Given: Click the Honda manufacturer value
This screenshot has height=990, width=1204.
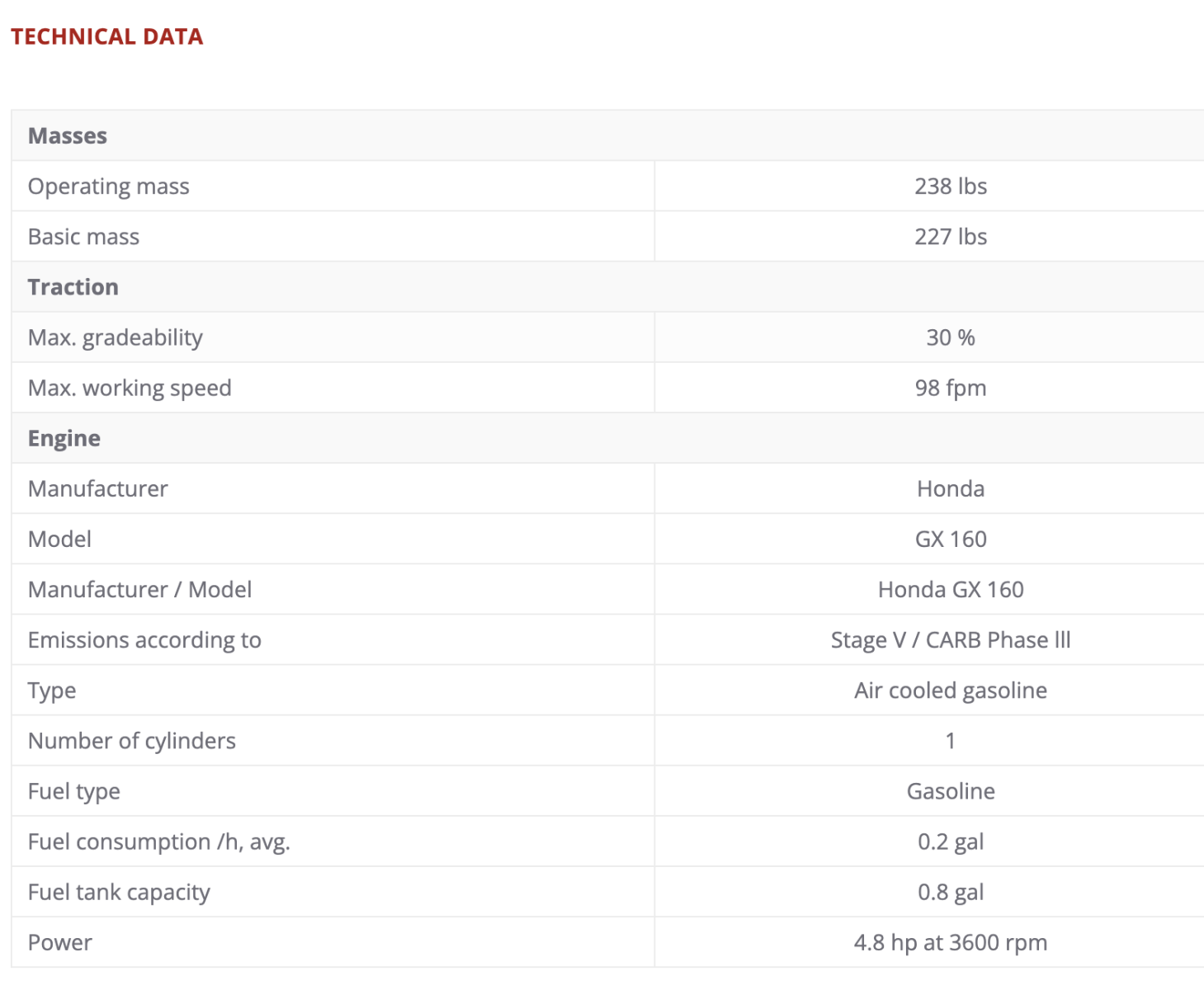Looking at the screenshot, I should click(950, 488).
